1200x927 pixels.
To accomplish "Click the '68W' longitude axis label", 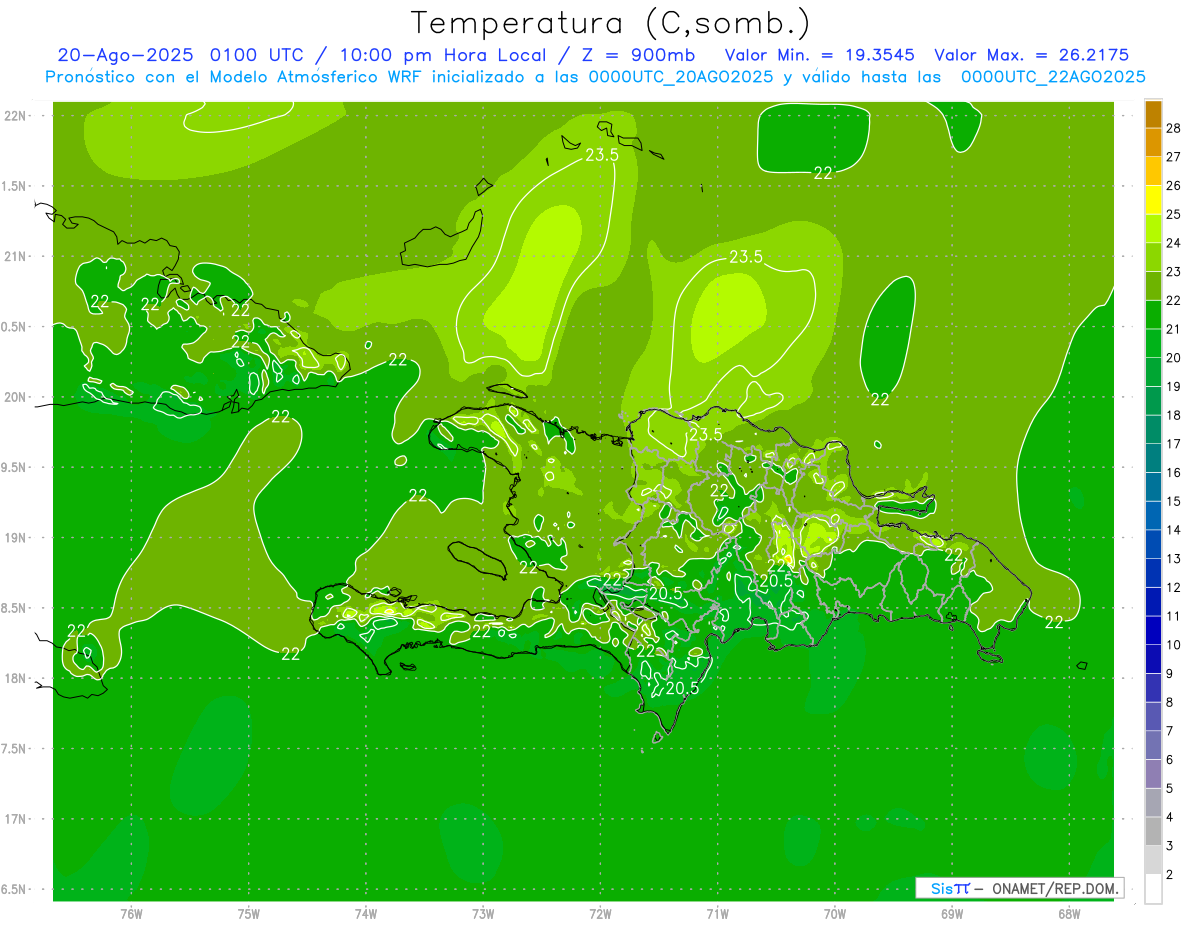I will 1069,913.
